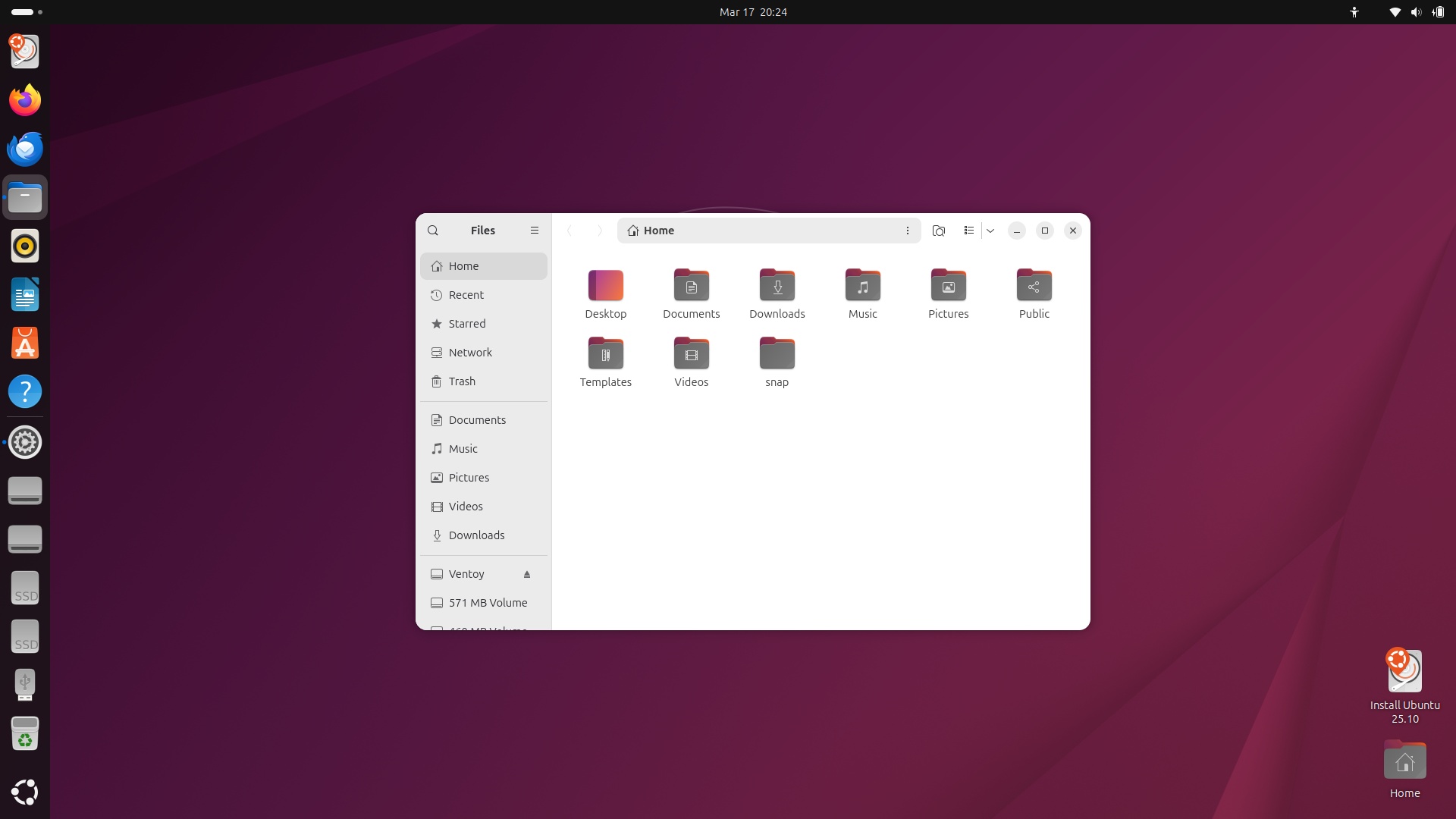Launch Firefox from the dock
The width and height of the screenshot is (1456, 819).
pyautogui.click(x=25, y=100)
